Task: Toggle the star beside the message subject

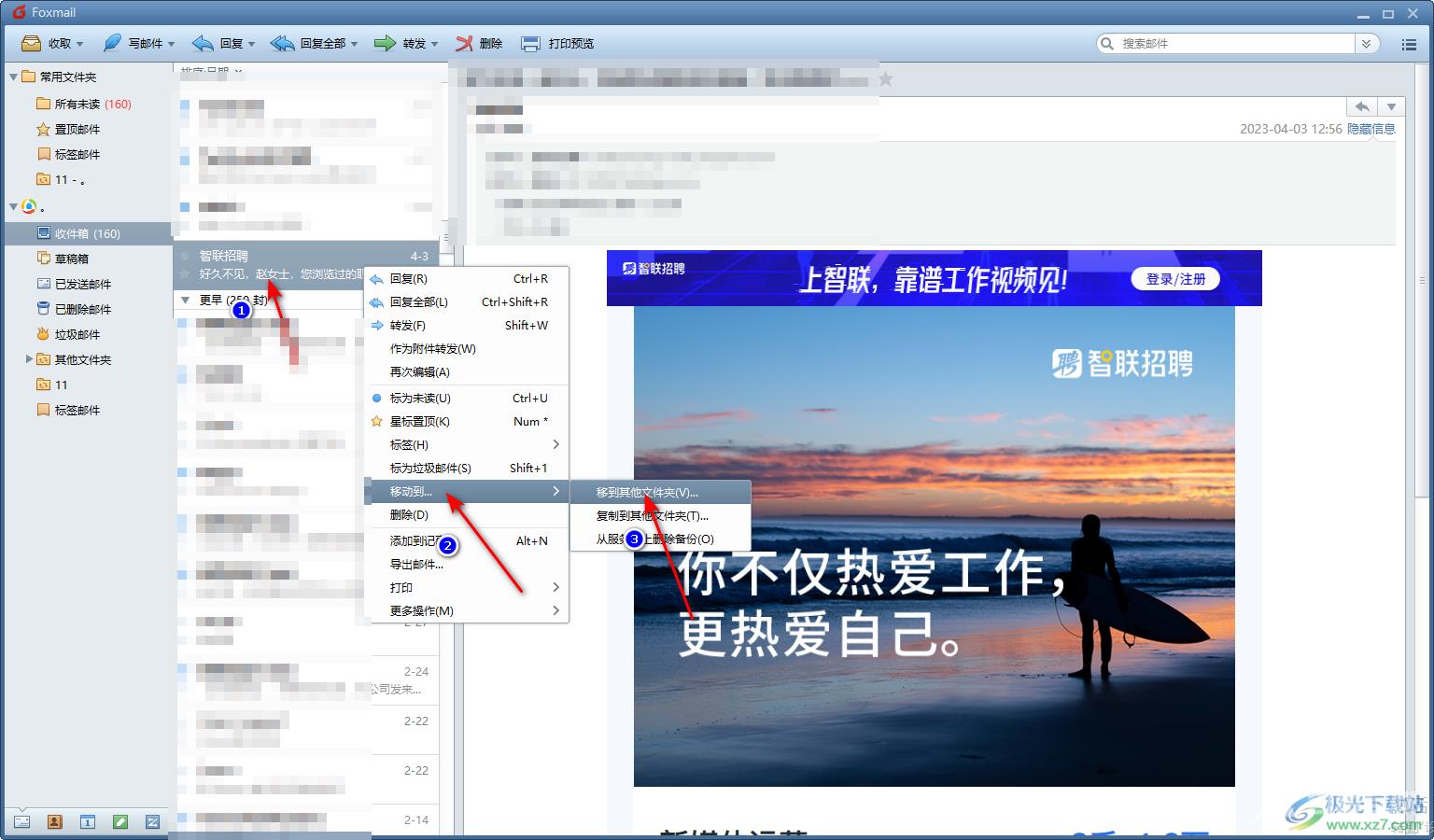Action: click(x=886, y=79)
